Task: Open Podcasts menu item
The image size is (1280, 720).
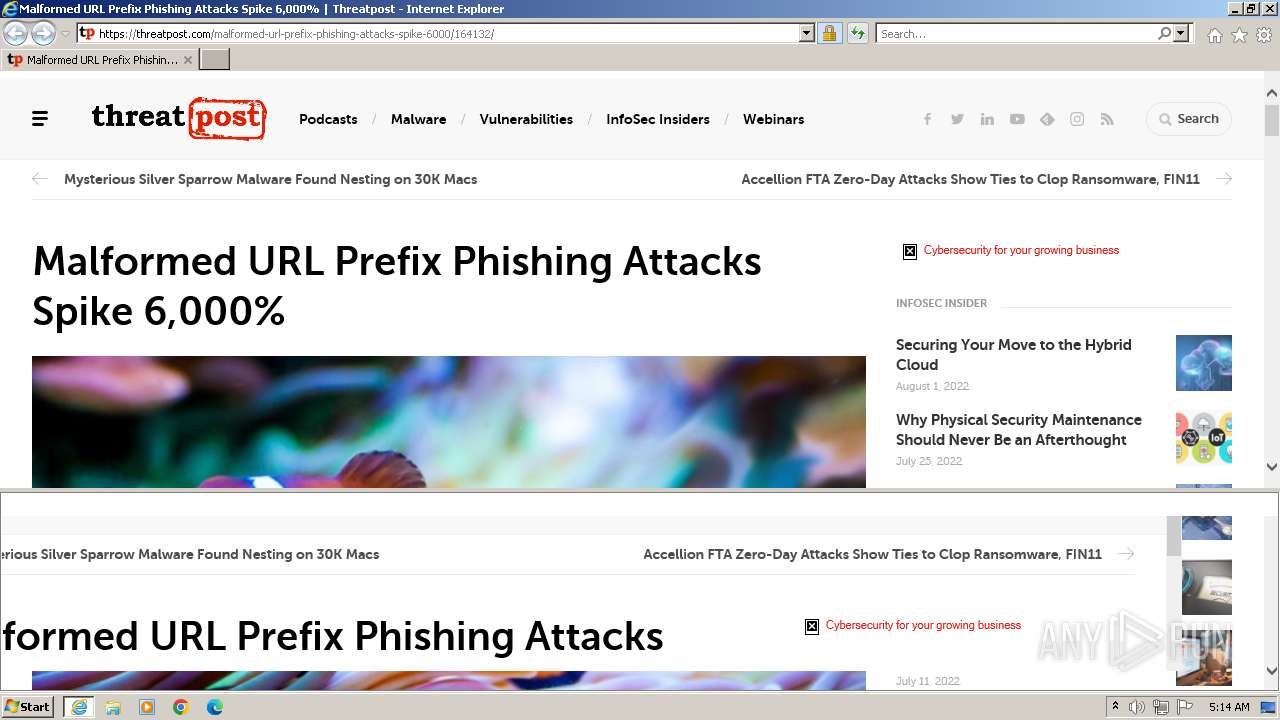Action: pyautogui.click(x=328, y=119)
